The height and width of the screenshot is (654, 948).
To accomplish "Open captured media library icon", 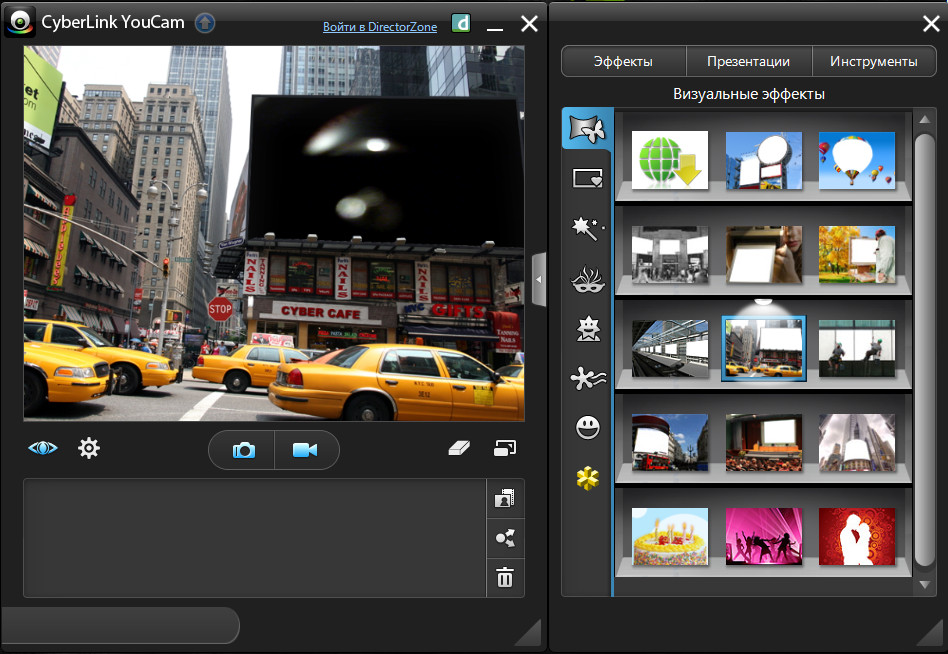I will click(505, 499).
